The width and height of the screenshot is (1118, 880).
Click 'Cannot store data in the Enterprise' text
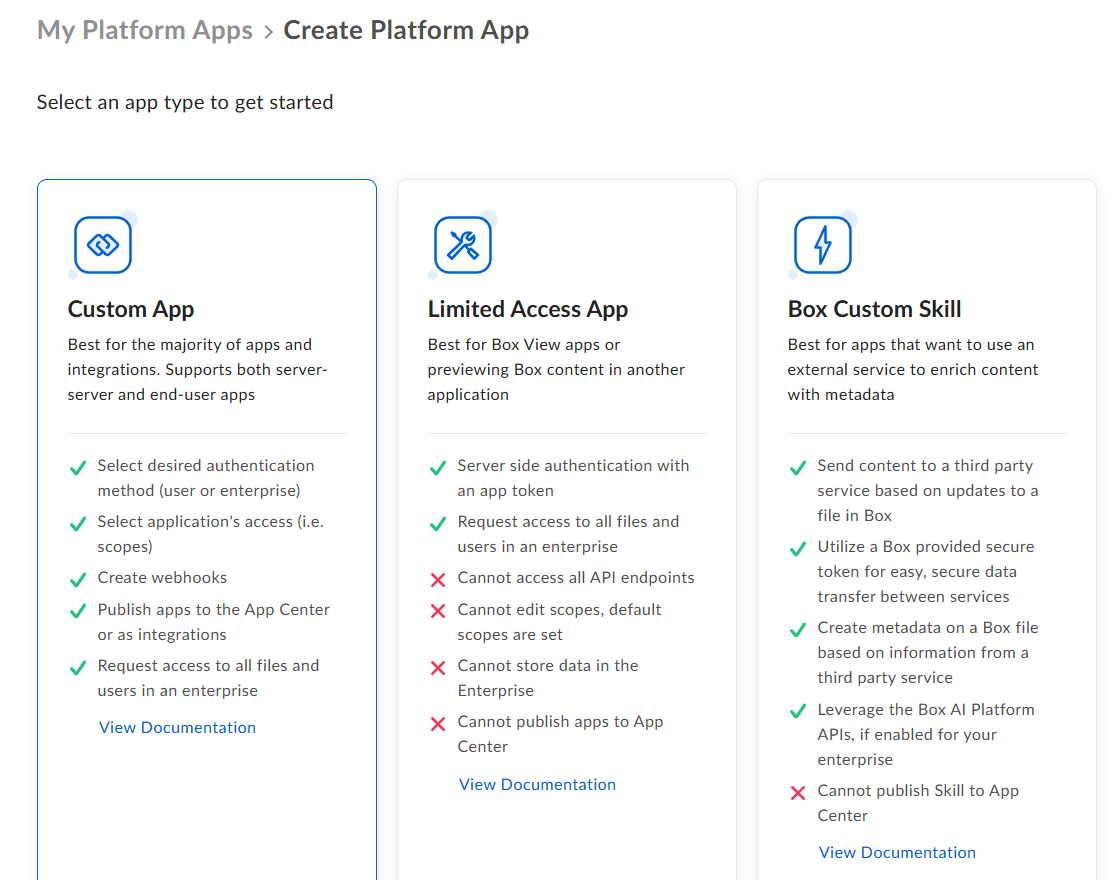click(548, 677)
